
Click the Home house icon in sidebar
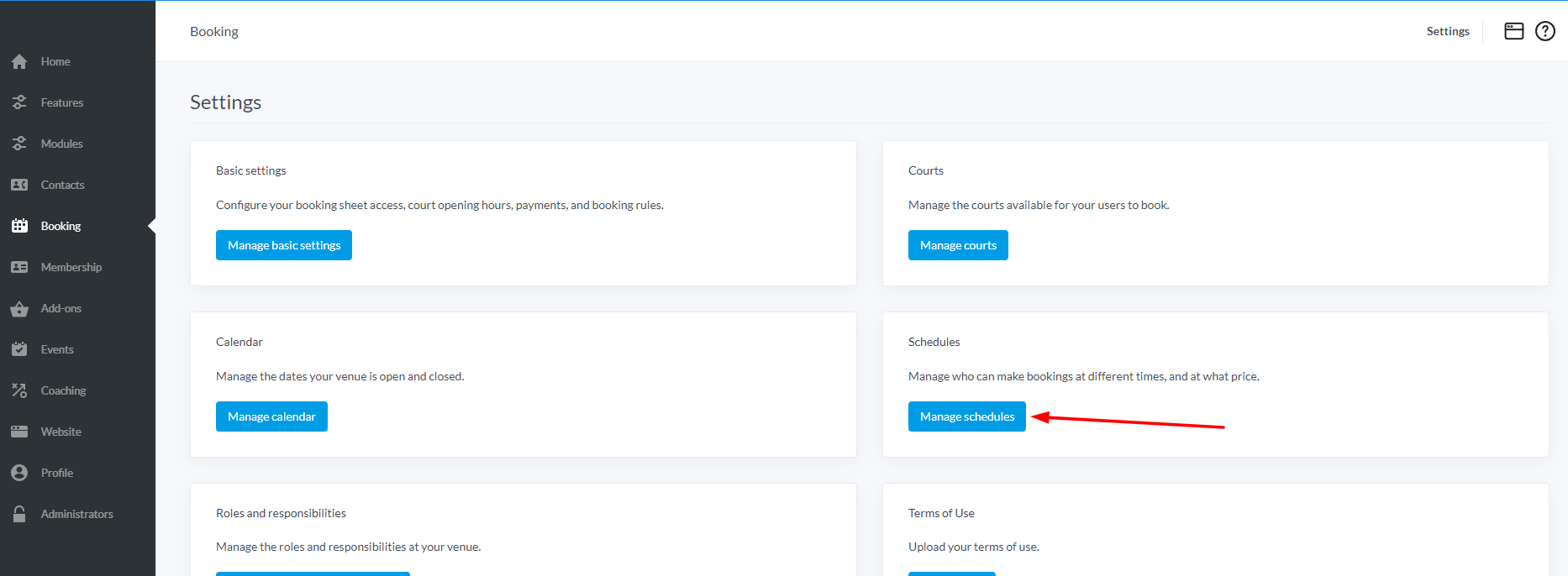tap(19, 62)
